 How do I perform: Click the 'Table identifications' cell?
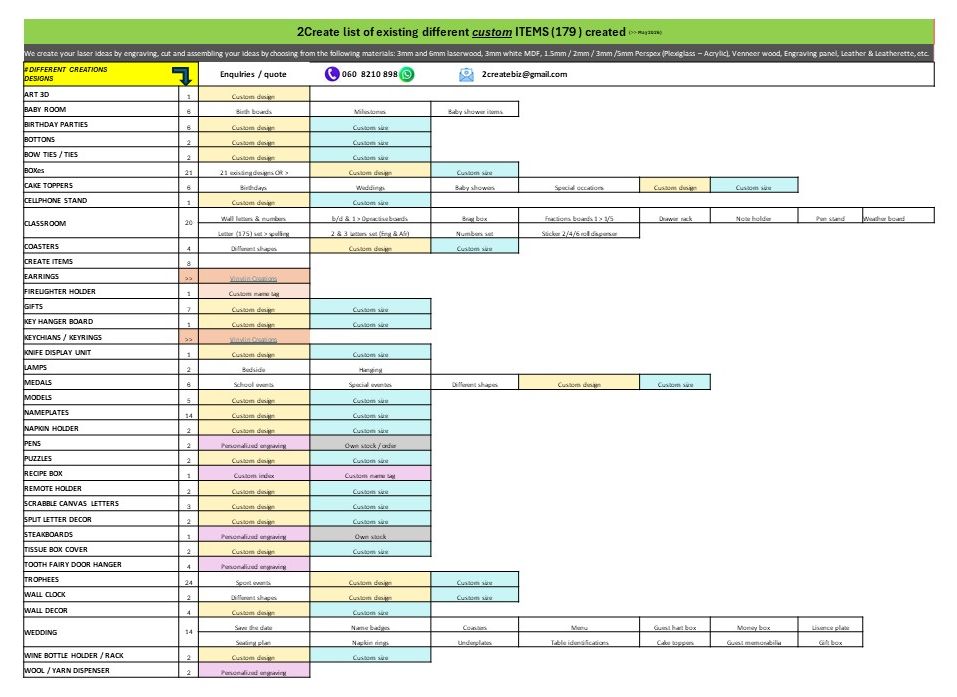coord(579,642)
